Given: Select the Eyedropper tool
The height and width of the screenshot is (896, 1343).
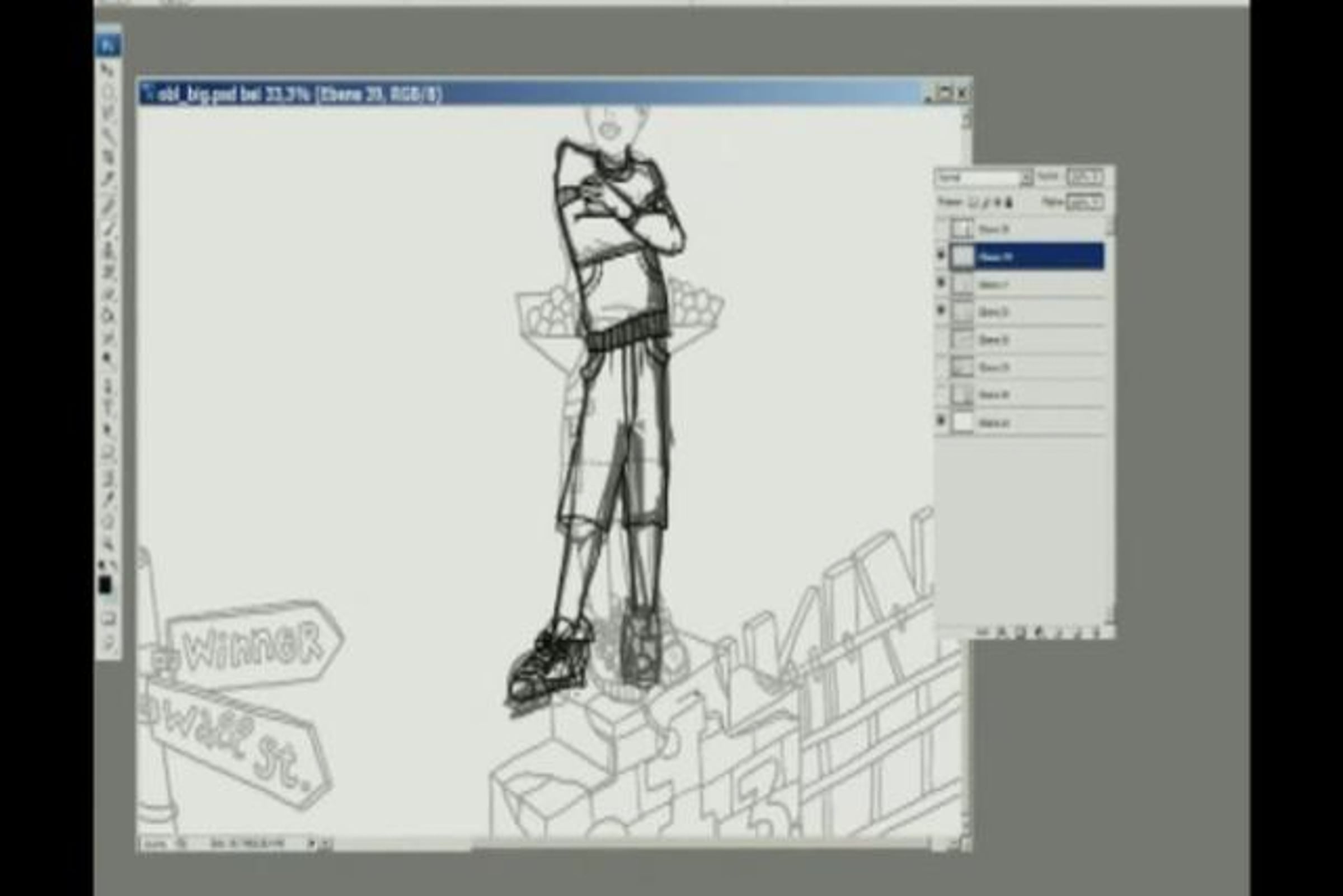Looking at the screenshot, I should point(108,499).
